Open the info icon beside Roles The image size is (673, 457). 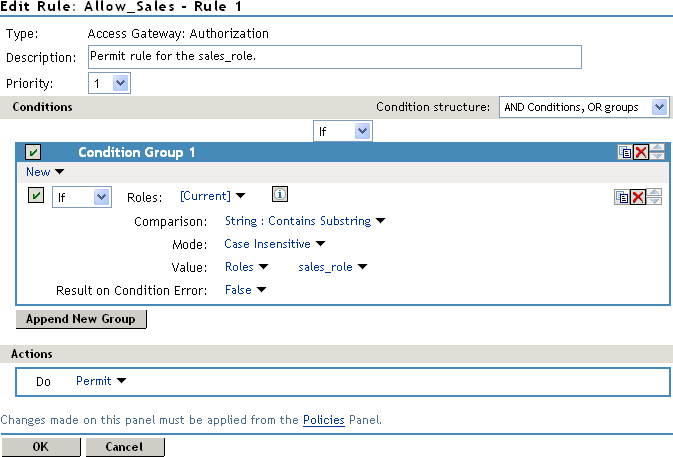tap(280, 195)
